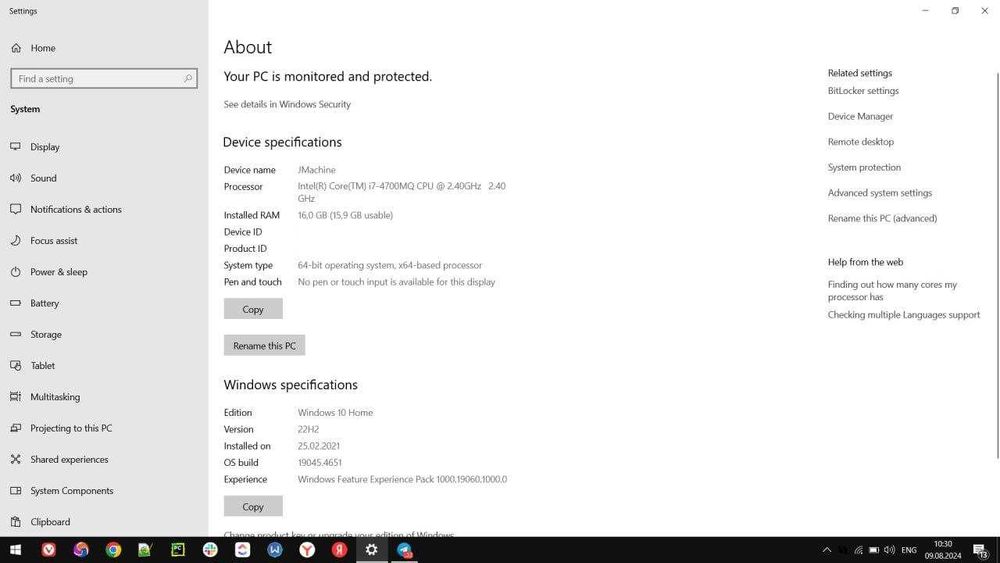Open the Windows Start menu
This screenshot has height=563, width=1000.
click(x=15, y=550)
